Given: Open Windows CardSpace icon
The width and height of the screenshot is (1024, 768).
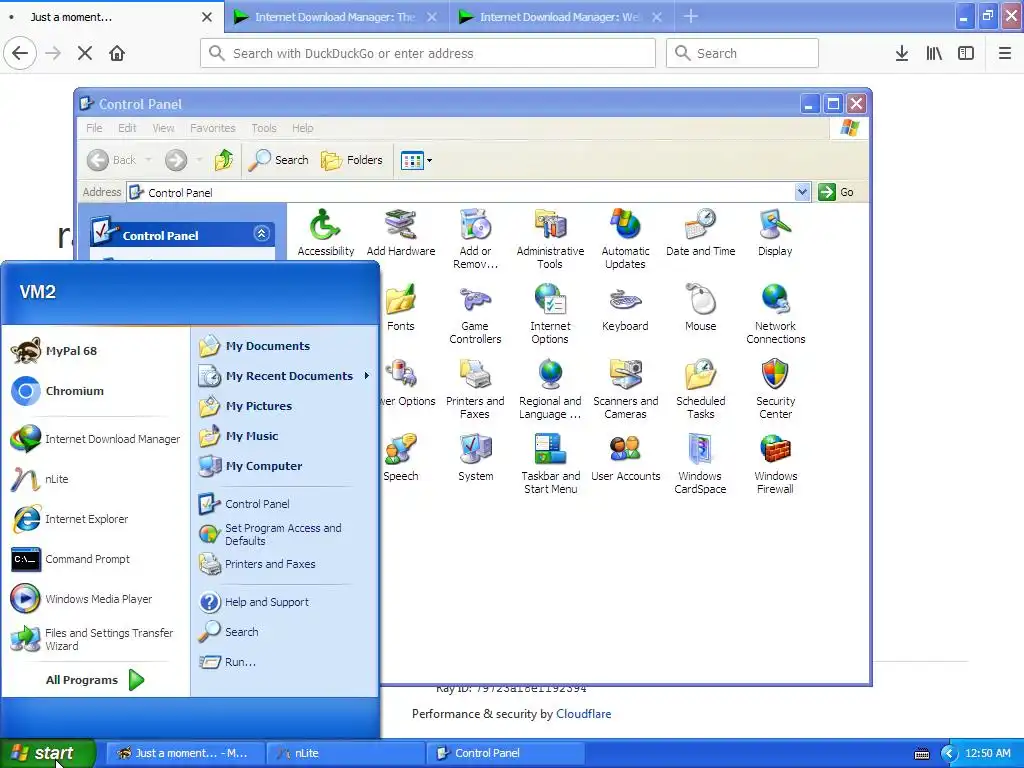Looking at the screenshot, I should point(700,464).
